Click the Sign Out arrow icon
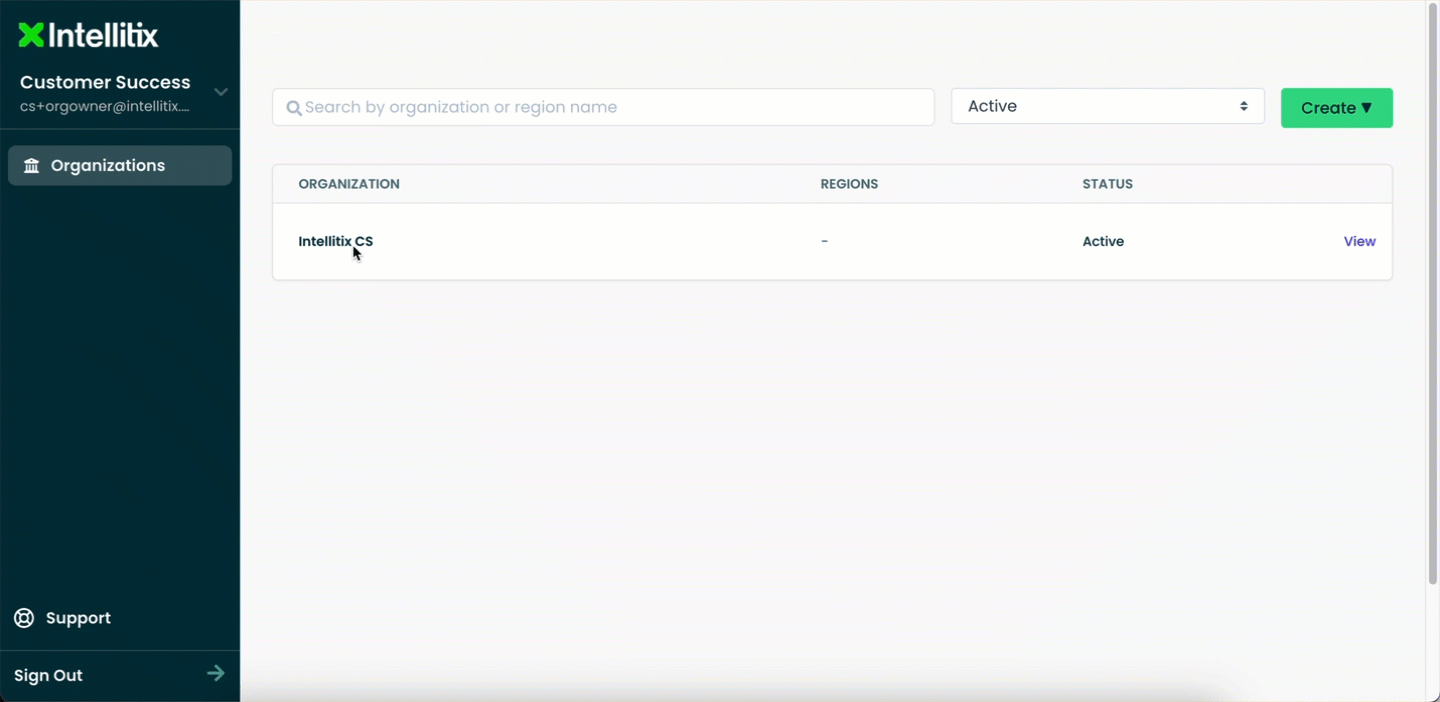Viewport: 1440px width, 702px height. pyautogui.click(x=215, y=674)
